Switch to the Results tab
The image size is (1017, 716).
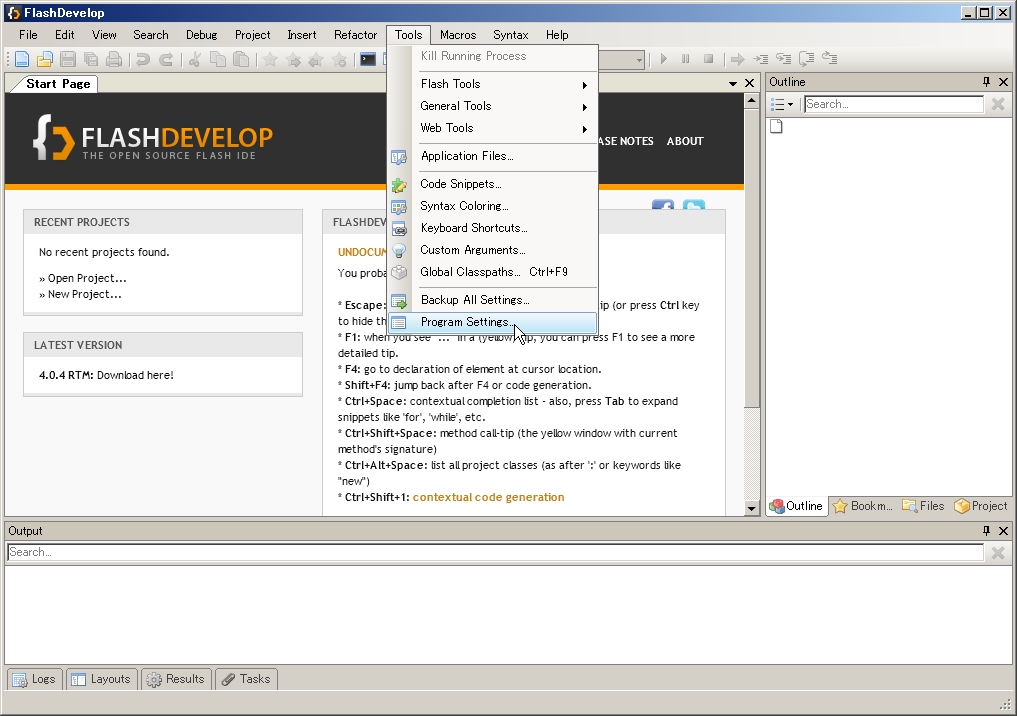tap(176, 679)
